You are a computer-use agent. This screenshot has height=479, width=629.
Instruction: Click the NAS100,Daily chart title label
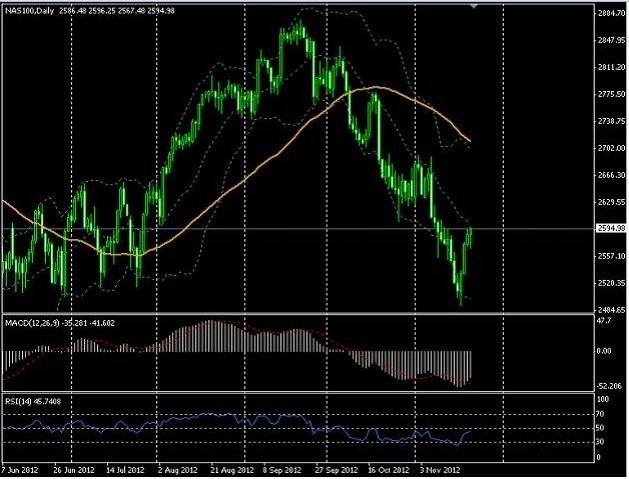[x=29, y=11]
